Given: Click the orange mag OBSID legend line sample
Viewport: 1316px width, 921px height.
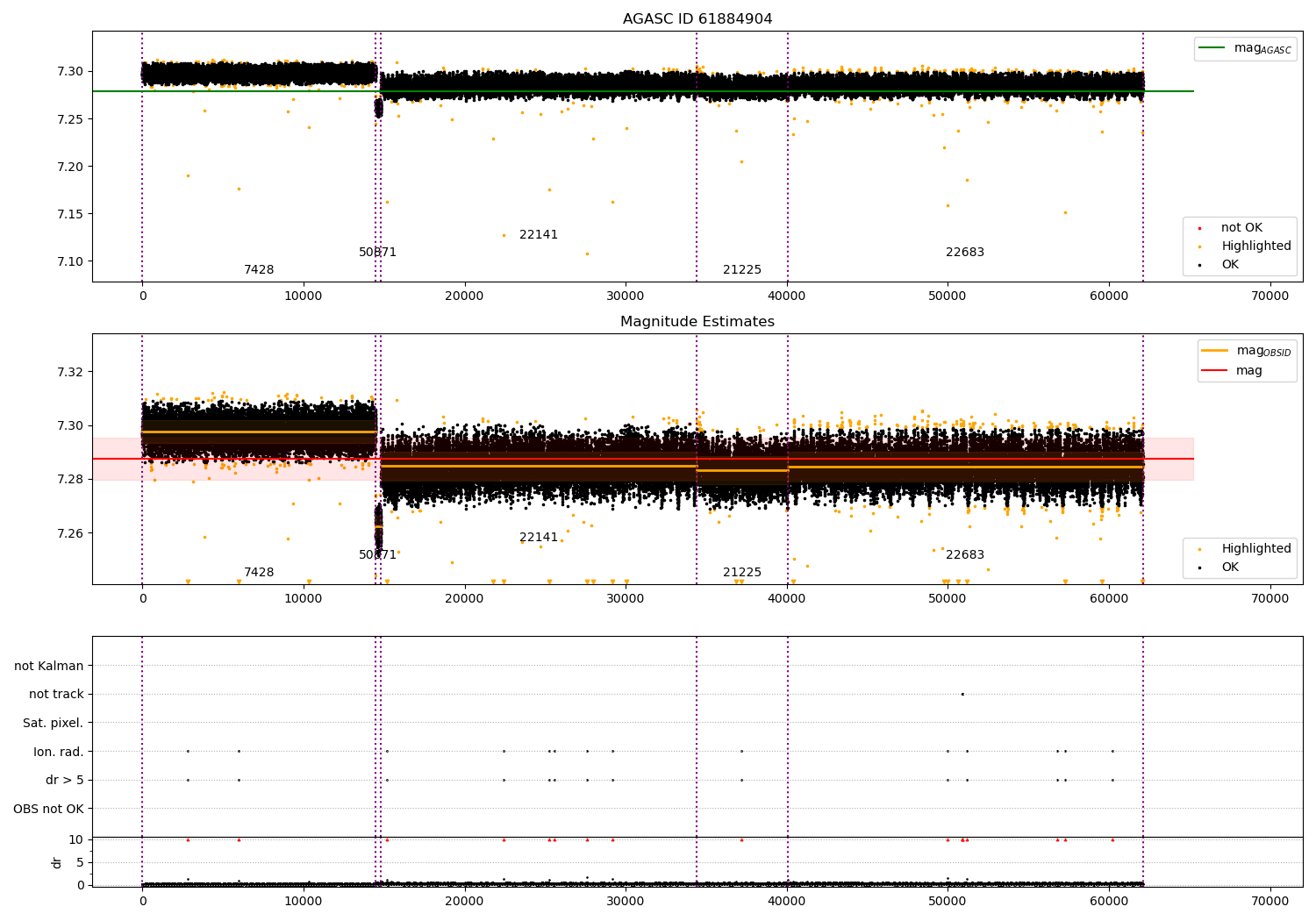Looking at the screenshot, I should click(1215, 351).
